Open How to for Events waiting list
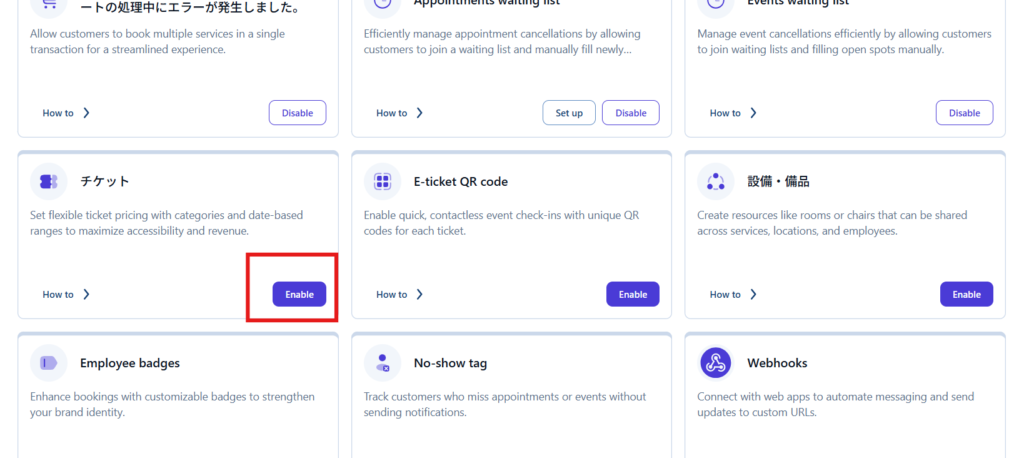The height and width of the screenshot is (458, 1024). 733,113
